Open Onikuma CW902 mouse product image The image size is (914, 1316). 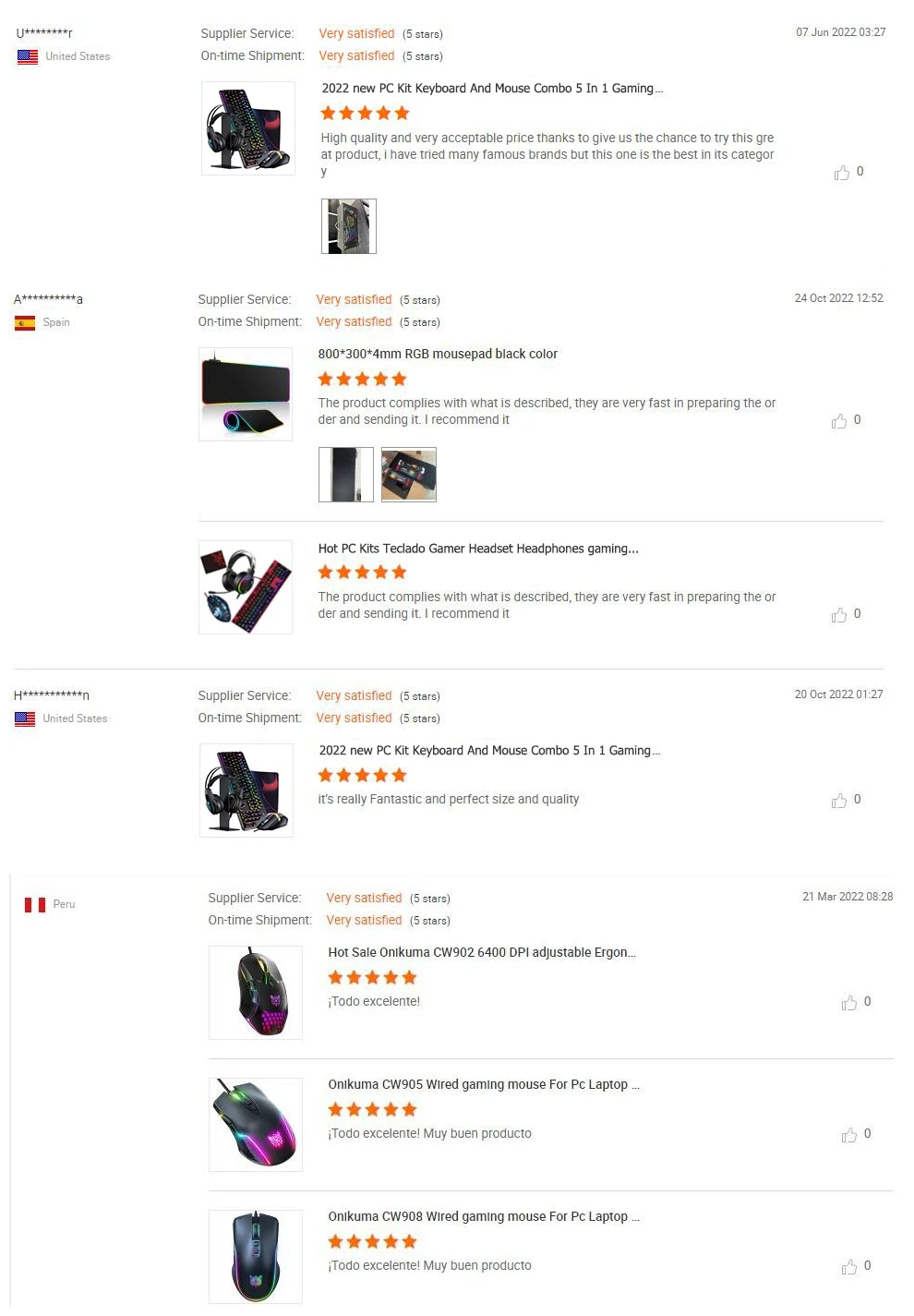[x=256, y=993]
